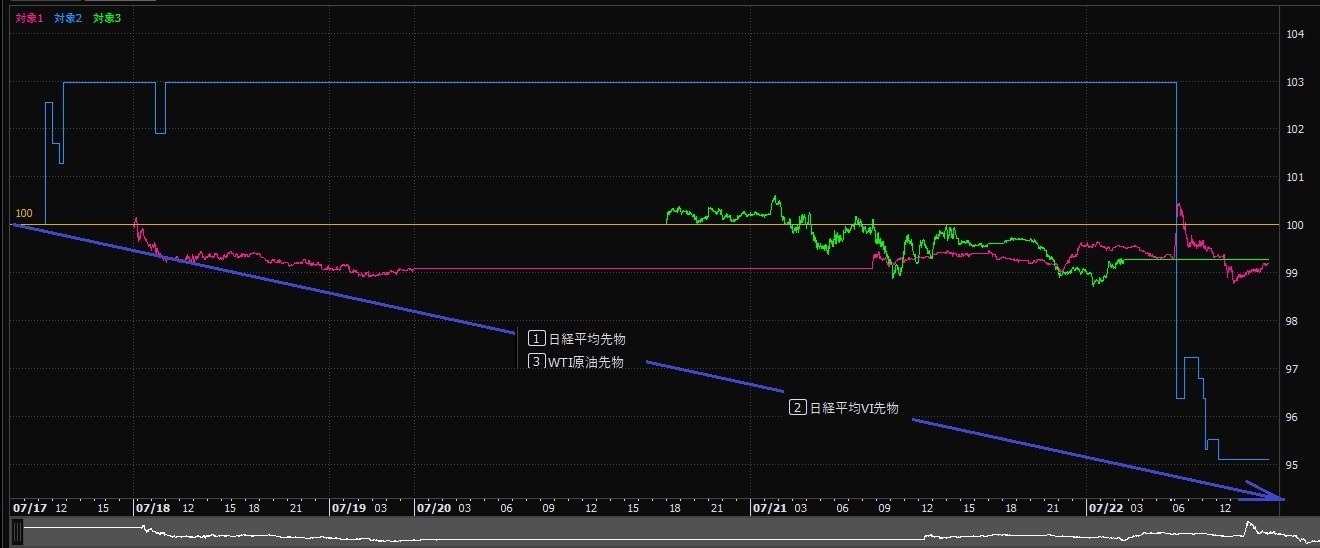Jump to the 07/17 date marker
Image resolution: width=1320 pixels, height=548 pixels.
(x=29, y=508)
